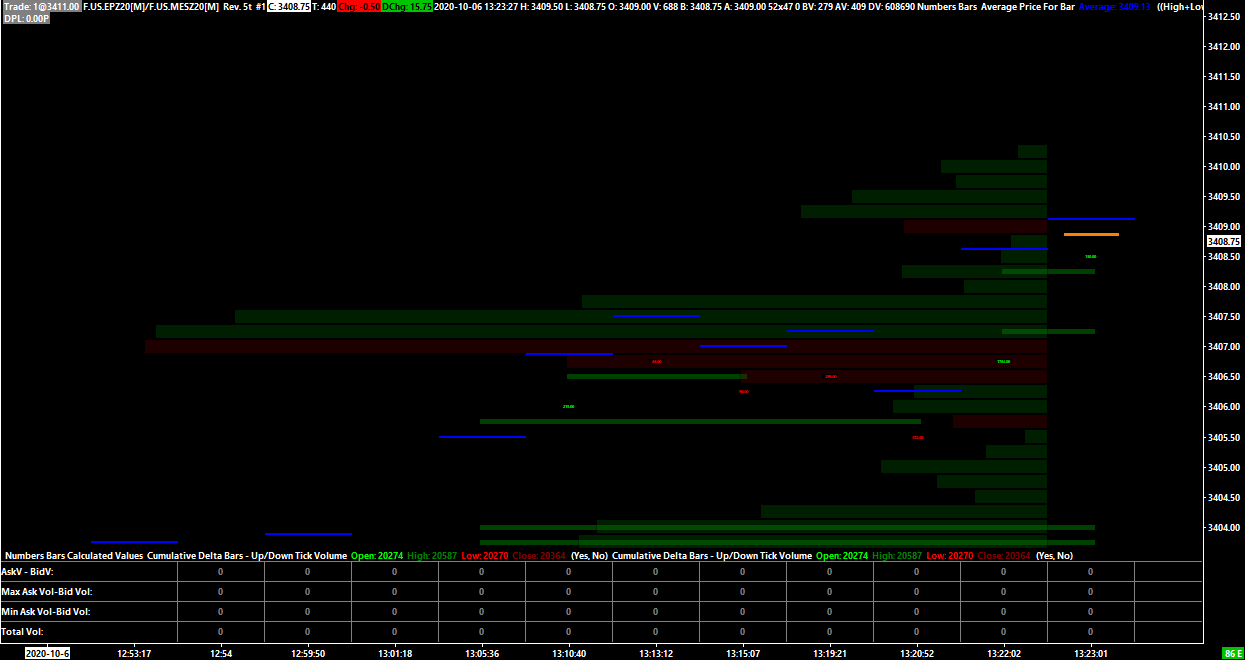This screenshot has width=1245, height=660.
Task: Click the Average Price For Bar study label
Action: [1028, 6]
